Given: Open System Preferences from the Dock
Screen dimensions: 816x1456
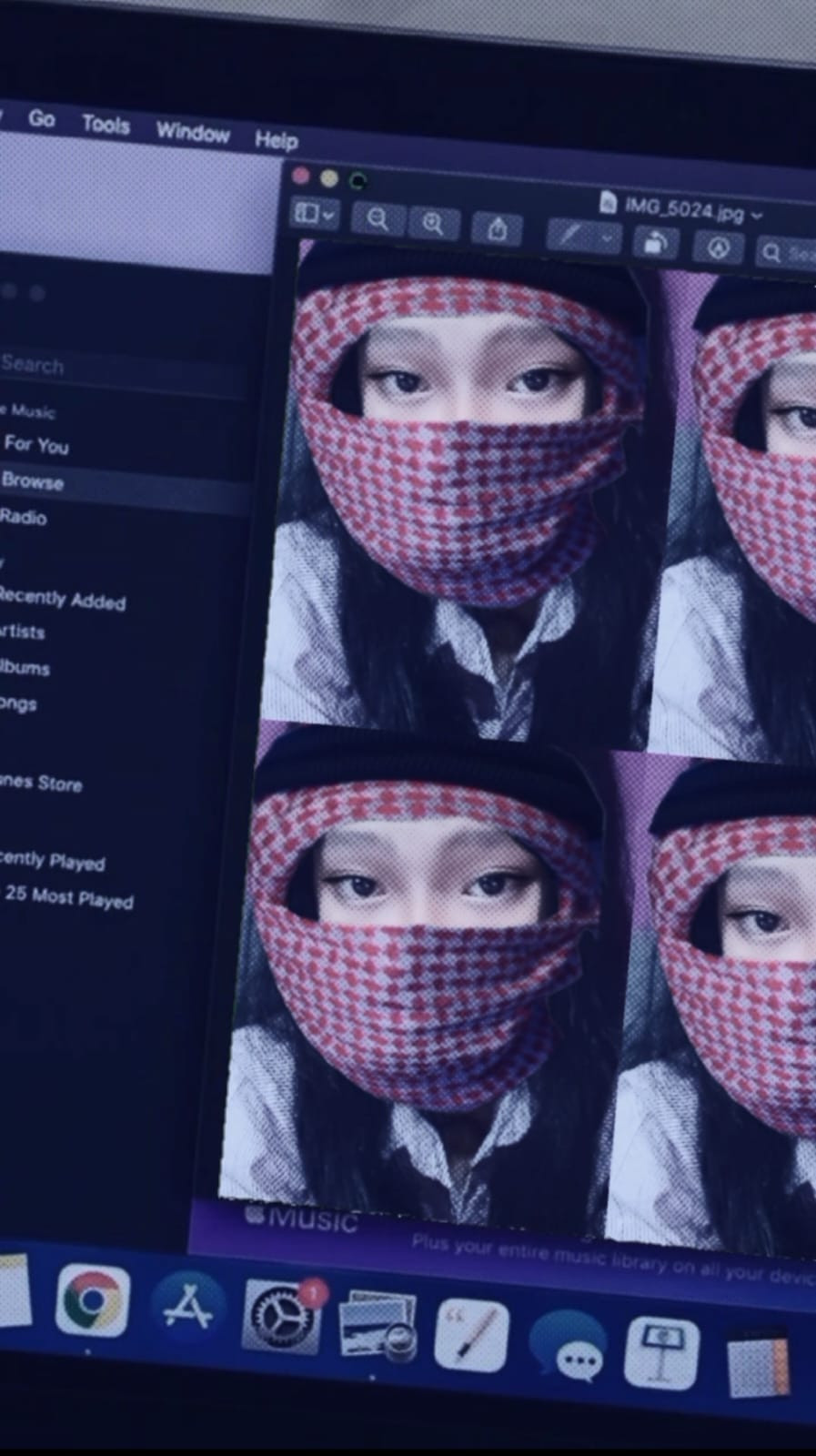Looking at the screenshot, I should click(x=281, y=1316).
